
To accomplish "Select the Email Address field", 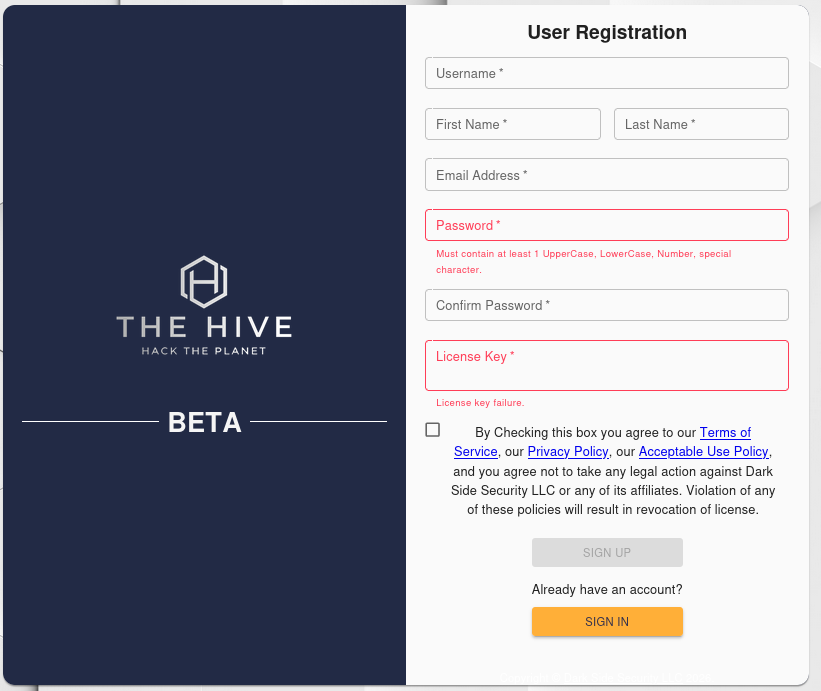I will pos(606,174).
